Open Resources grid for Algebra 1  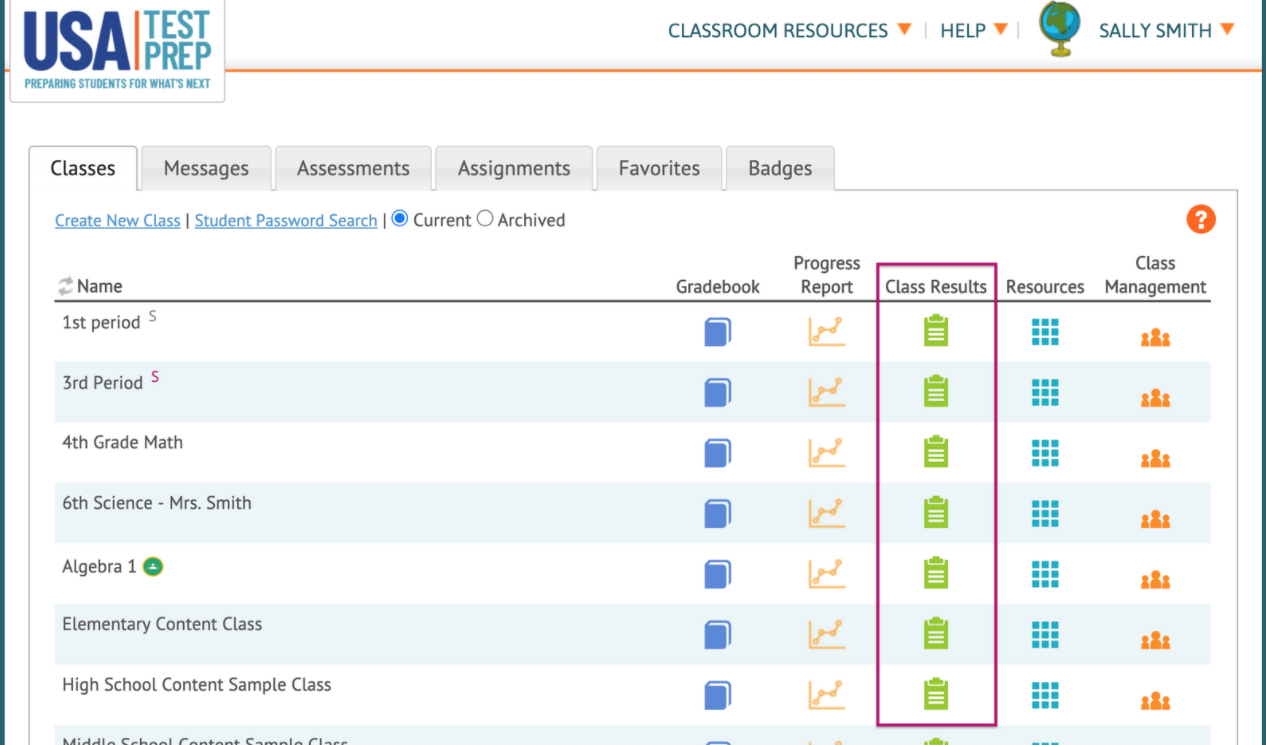click(x=1045, y=575)
